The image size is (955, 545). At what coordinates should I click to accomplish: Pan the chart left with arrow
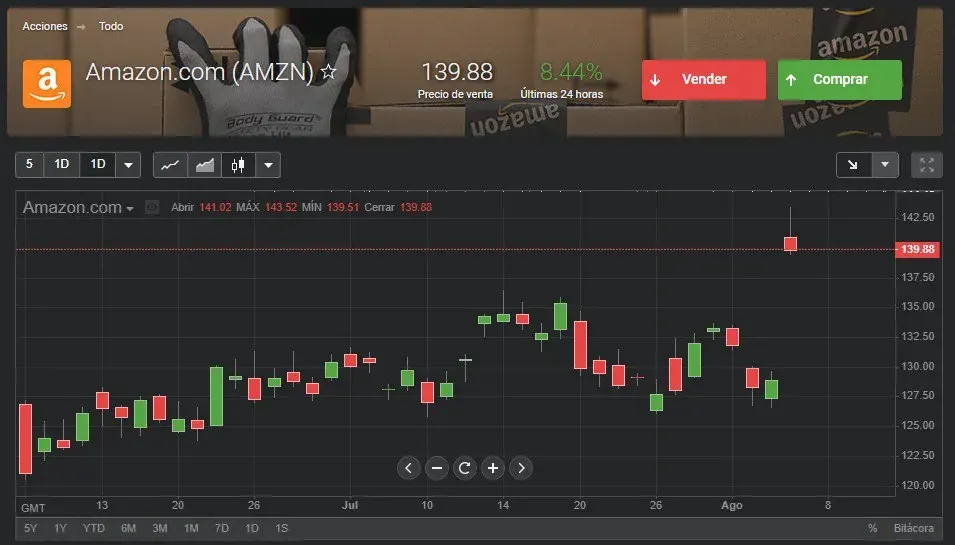(409, 468)
